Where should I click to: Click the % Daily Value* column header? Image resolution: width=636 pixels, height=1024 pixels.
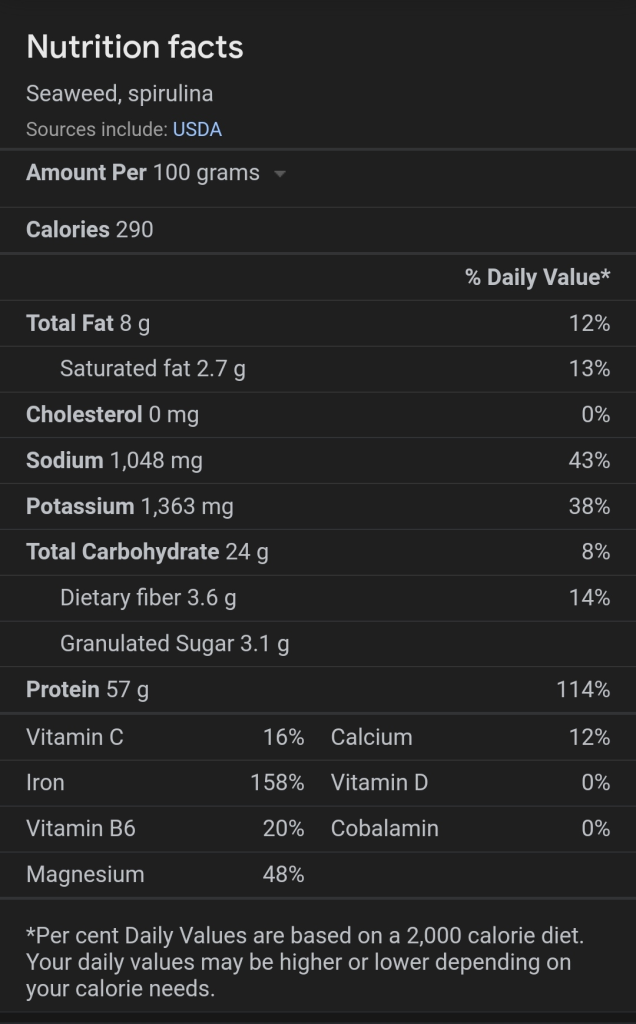pos(537,277)
